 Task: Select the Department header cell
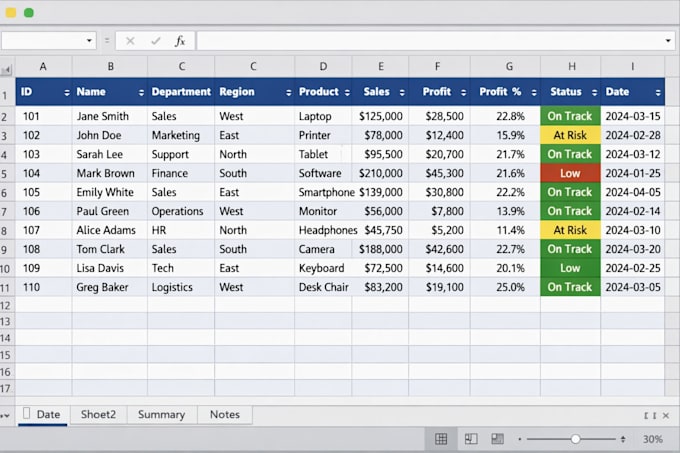coord(181,91)
